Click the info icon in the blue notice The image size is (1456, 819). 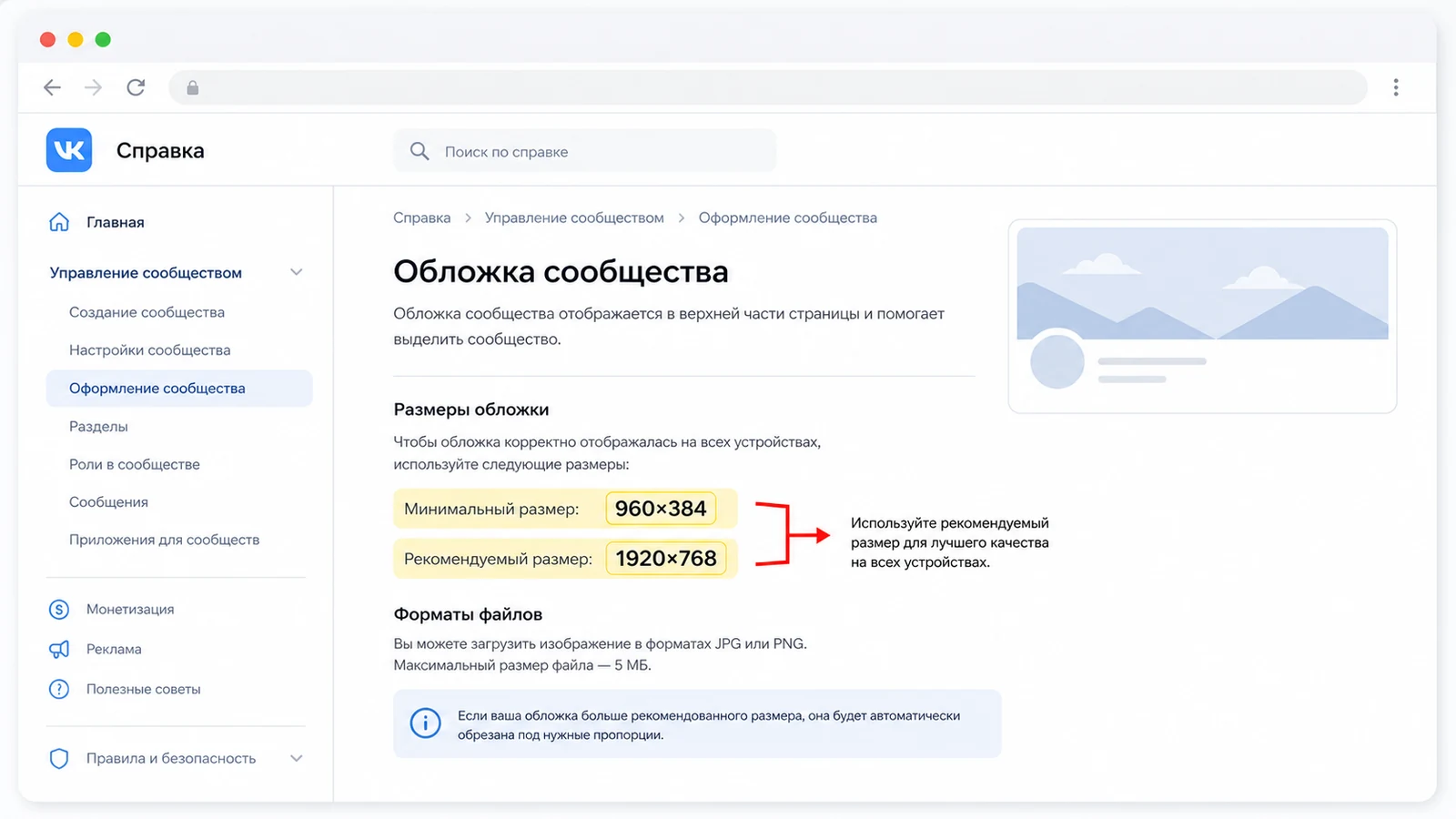click(x=425, y=723)
